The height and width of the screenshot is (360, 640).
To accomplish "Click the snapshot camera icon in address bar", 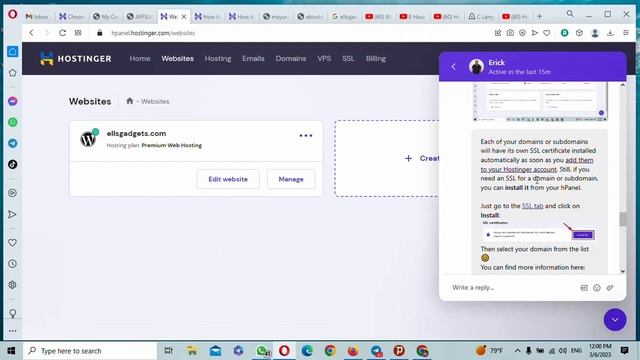I will pyautogui.click(x=510, y=33).
